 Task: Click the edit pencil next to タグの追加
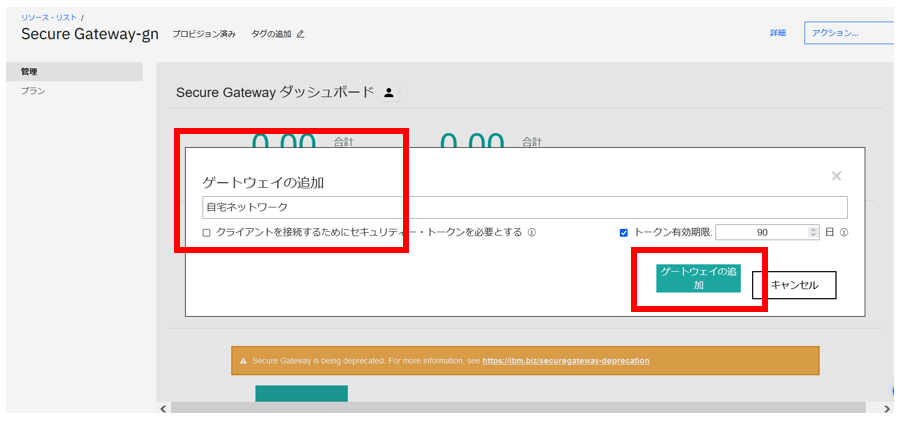point(300,34)
